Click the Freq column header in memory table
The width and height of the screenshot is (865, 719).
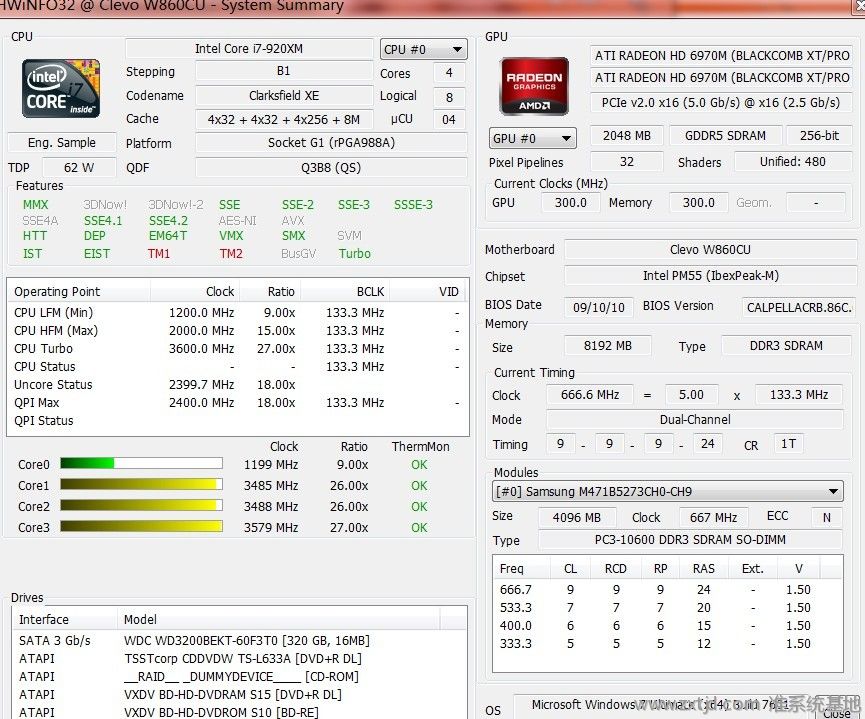tap(521, 568)
